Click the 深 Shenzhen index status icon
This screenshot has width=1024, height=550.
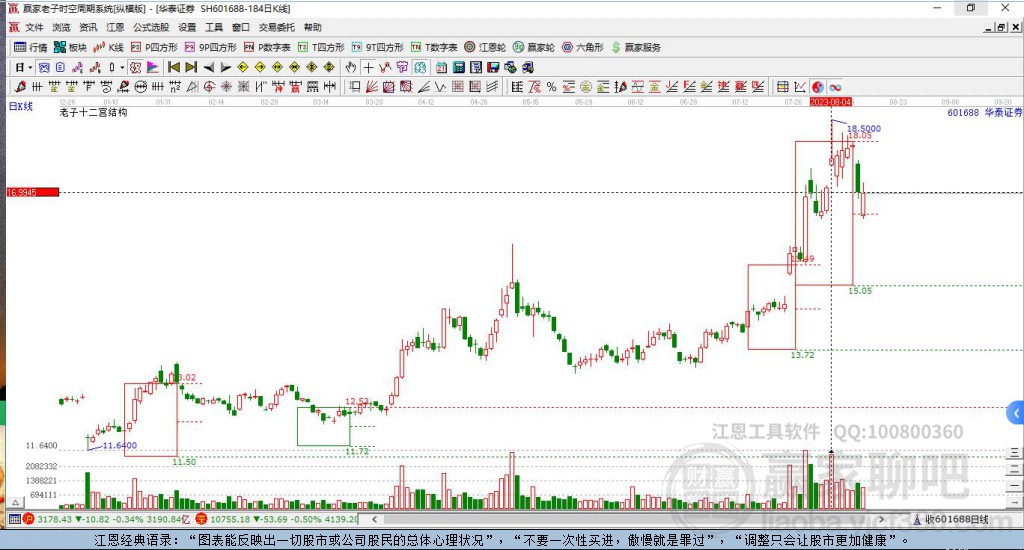201,519
